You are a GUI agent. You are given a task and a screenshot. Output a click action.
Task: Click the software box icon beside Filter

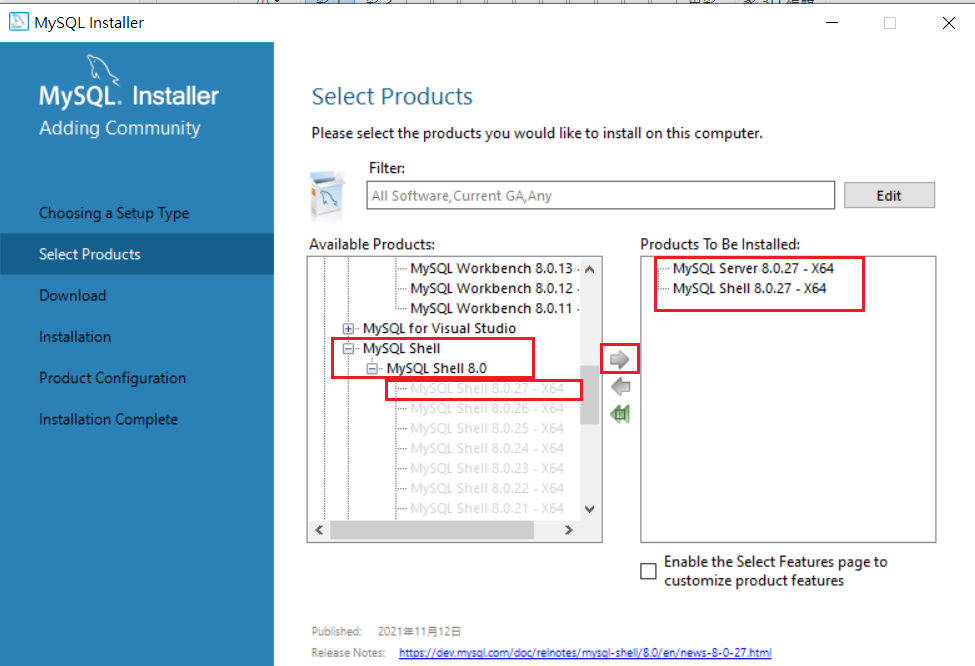327,196
